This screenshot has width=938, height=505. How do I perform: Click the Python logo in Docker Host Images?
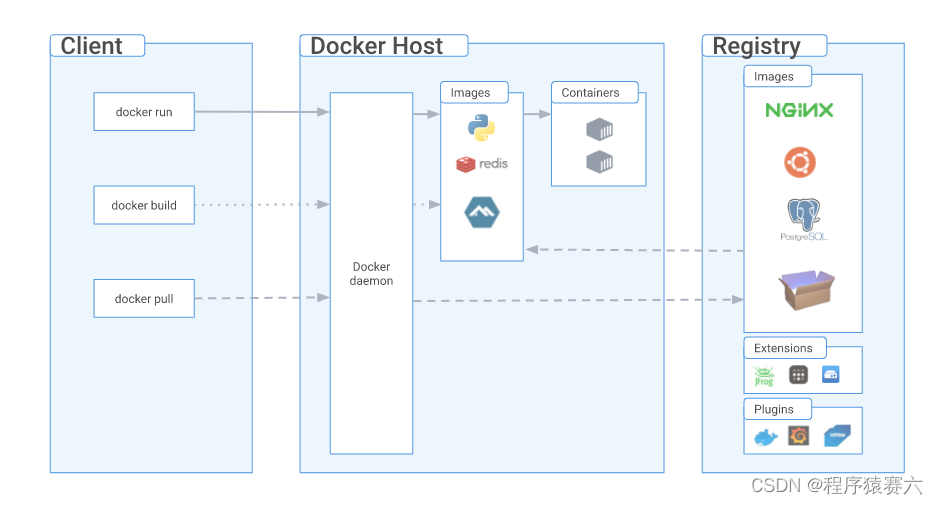[481, 128]
